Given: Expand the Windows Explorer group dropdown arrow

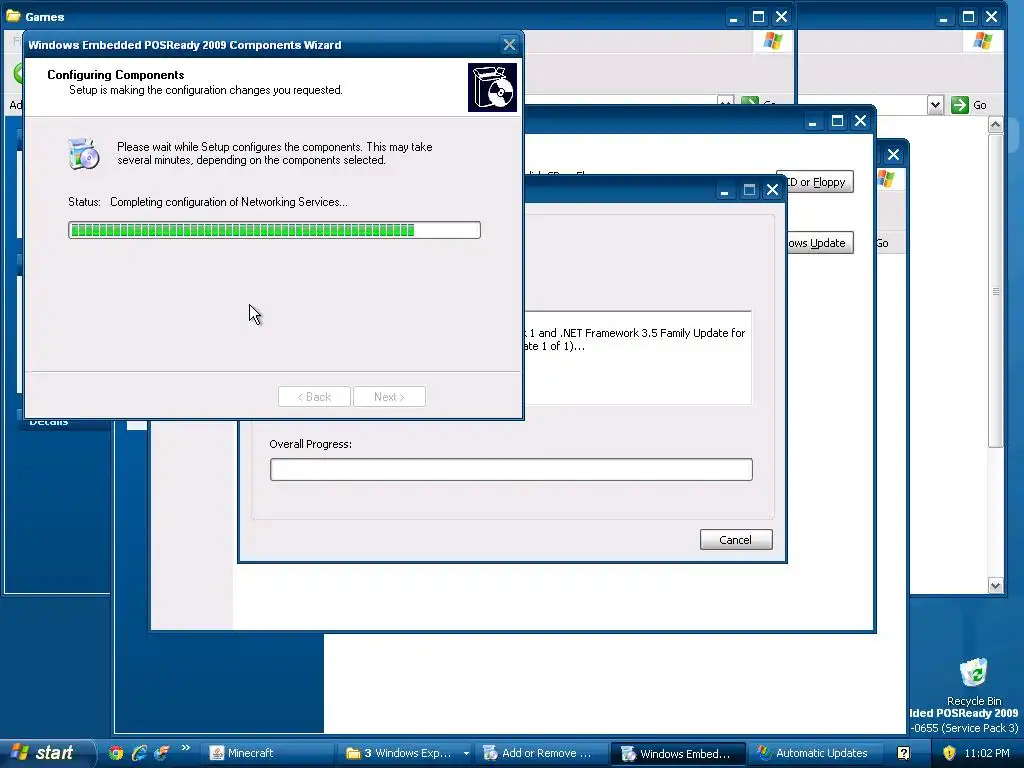Looking at the screenshot, I should tap(466, 753).
